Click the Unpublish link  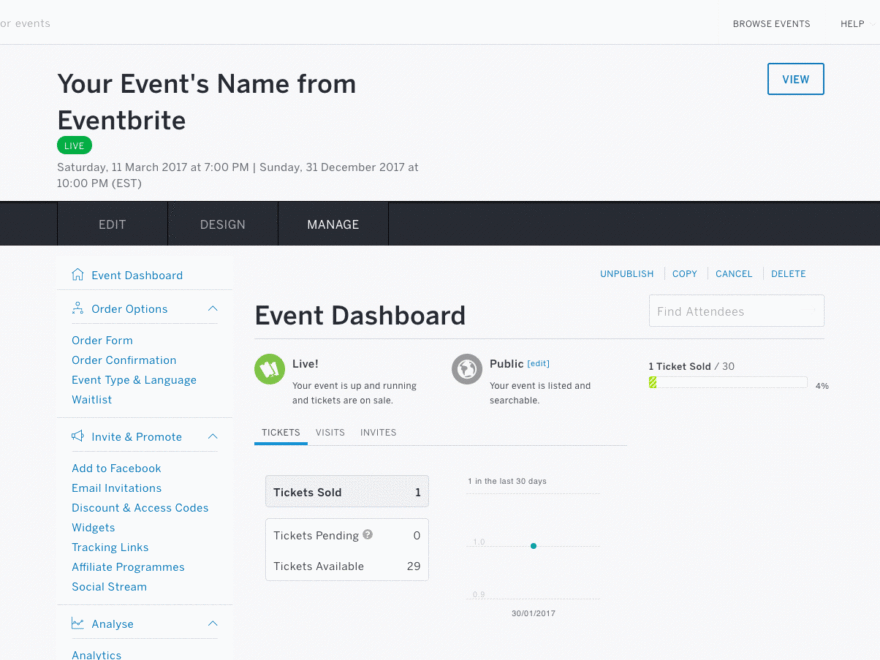pyautogui.click(x=627, y=274)
